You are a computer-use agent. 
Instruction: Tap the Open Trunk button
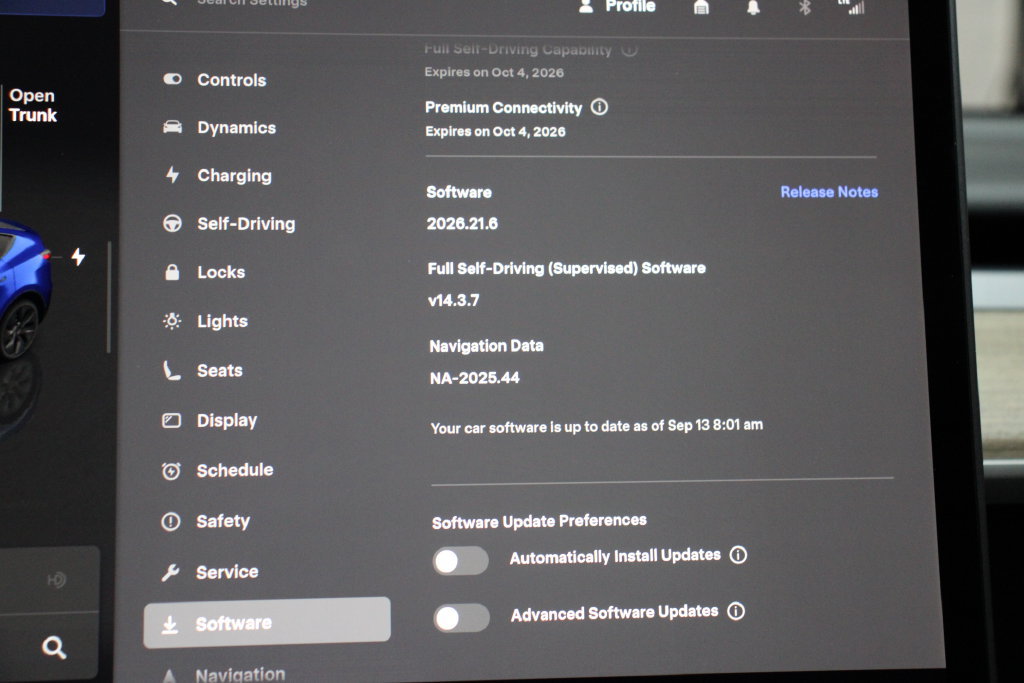[33, 105]
